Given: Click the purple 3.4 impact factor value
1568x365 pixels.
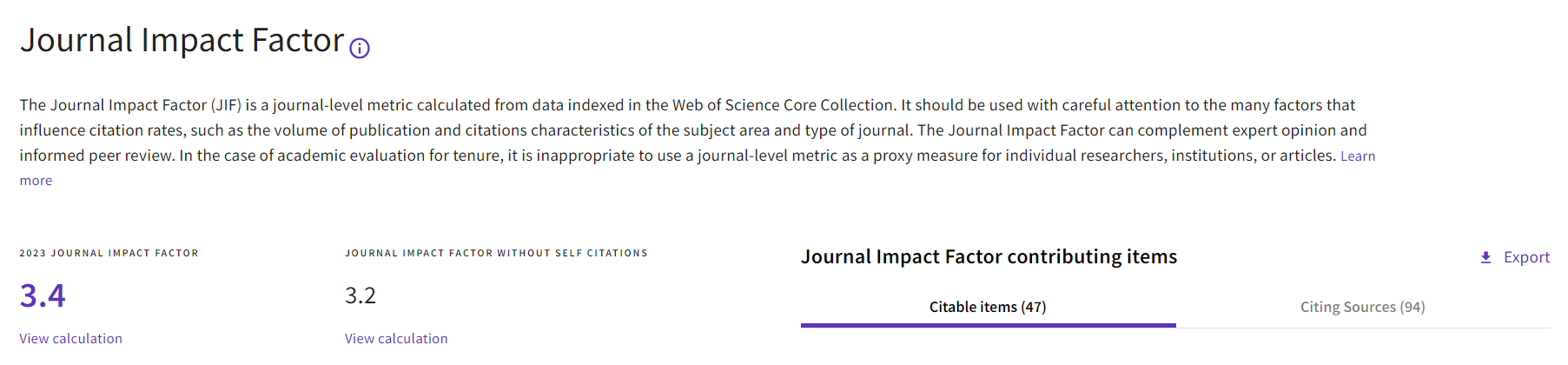Looking at the screenshot, I should (x=43, y=295).
